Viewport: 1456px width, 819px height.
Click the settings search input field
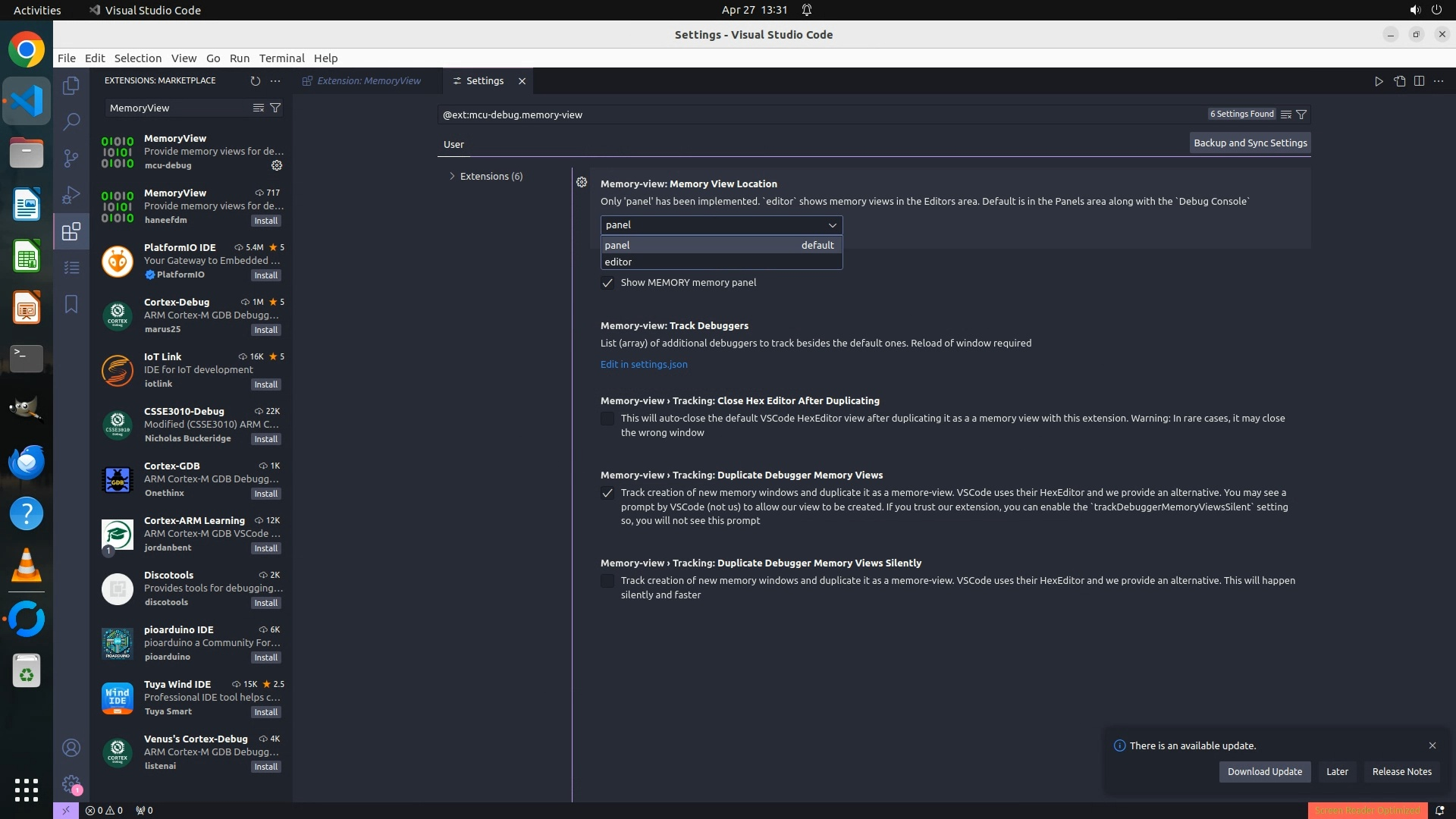pyautogui.click(x=819, y=115)
